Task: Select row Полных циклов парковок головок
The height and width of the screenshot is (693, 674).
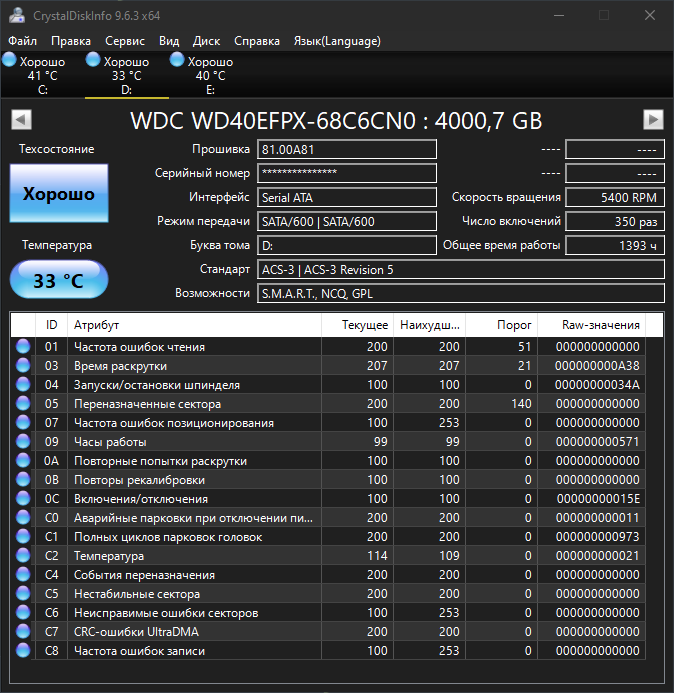Action: tap(328, 537)
